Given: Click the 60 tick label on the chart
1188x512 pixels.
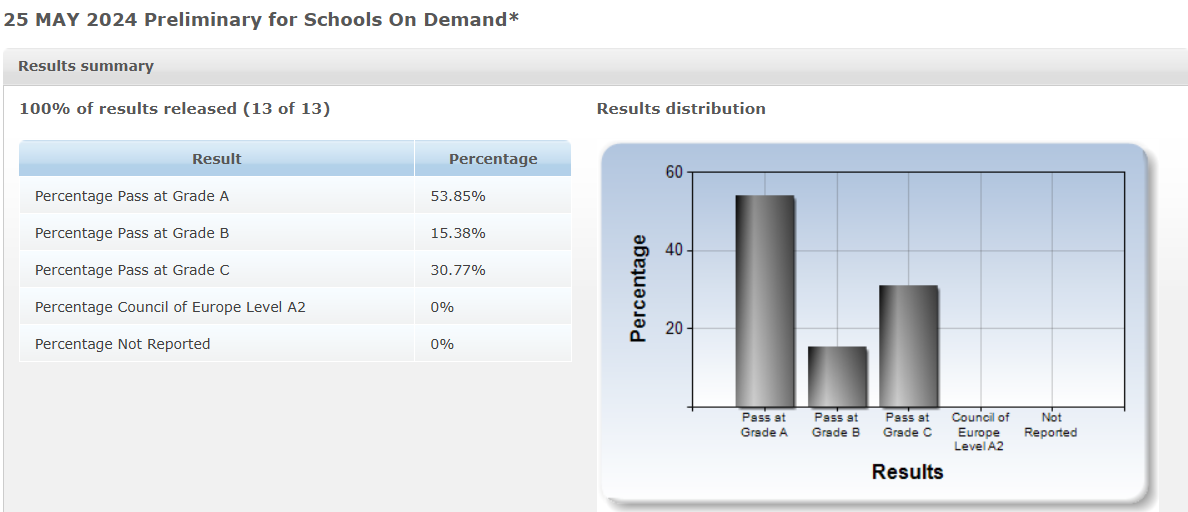Looking at the screenshot, I should [675, 172].
